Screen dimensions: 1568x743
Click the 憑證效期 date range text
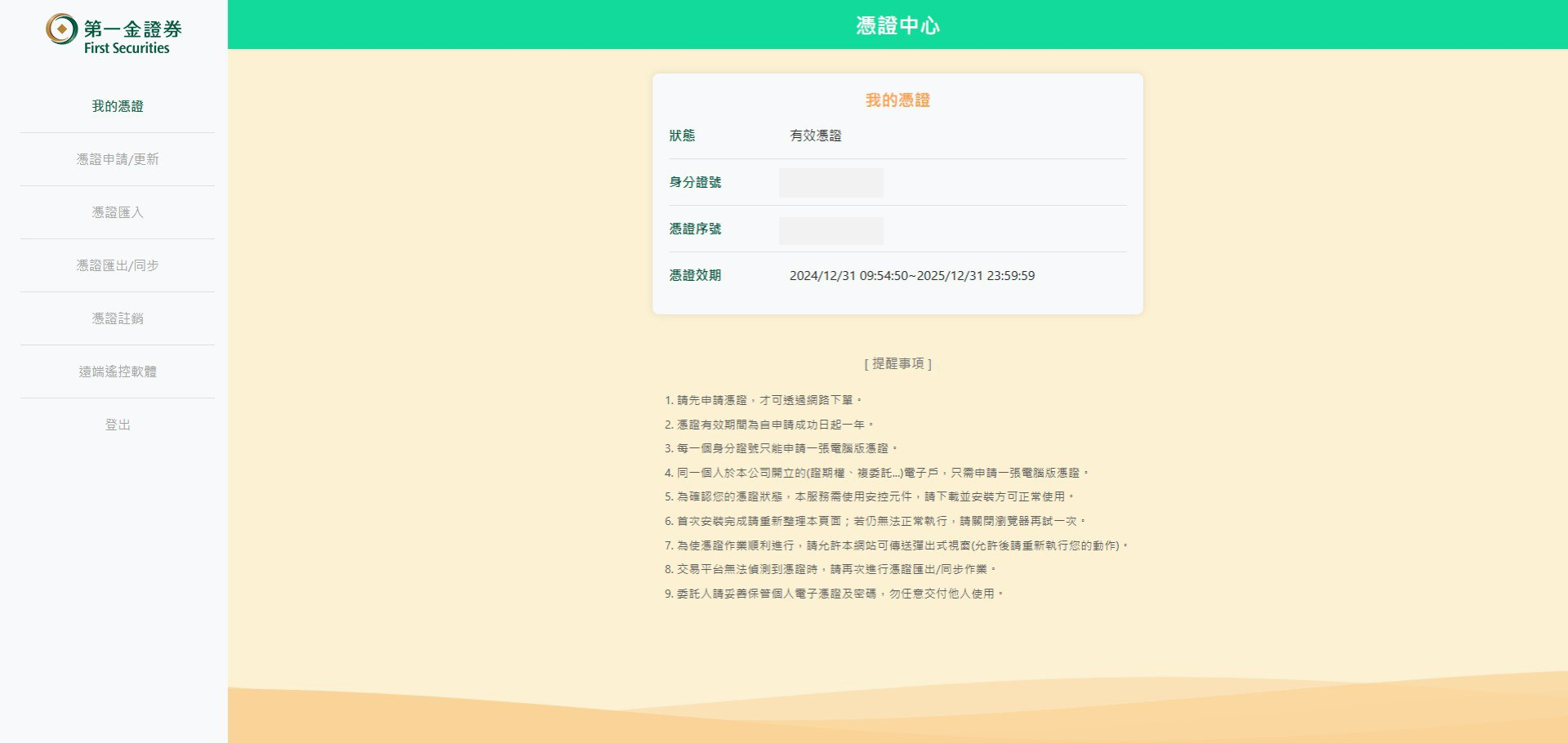tap(911, 276)
